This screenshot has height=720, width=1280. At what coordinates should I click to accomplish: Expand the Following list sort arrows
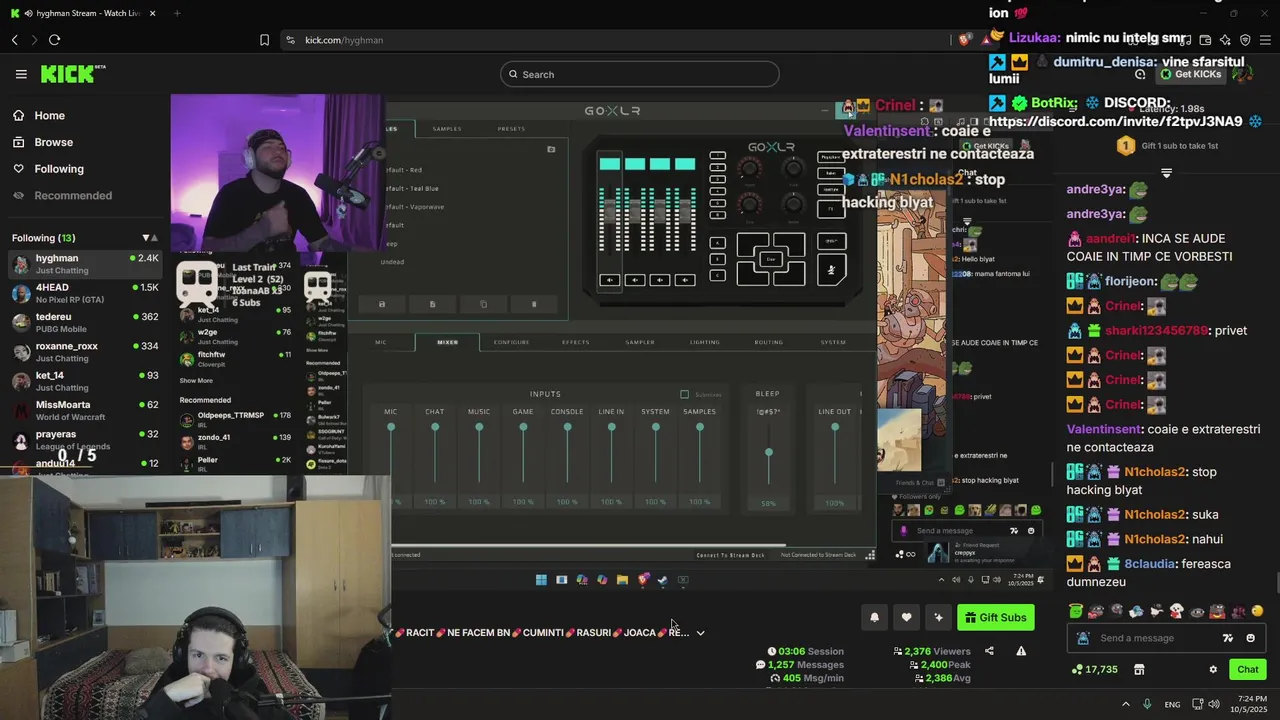pos(150,238)
